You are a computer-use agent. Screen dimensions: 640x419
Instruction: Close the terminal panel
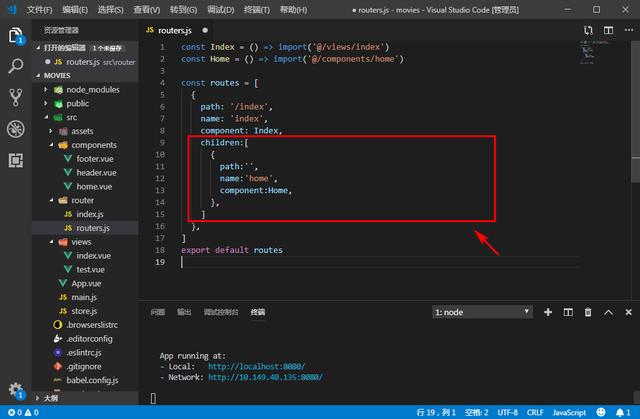pos(628,312)
